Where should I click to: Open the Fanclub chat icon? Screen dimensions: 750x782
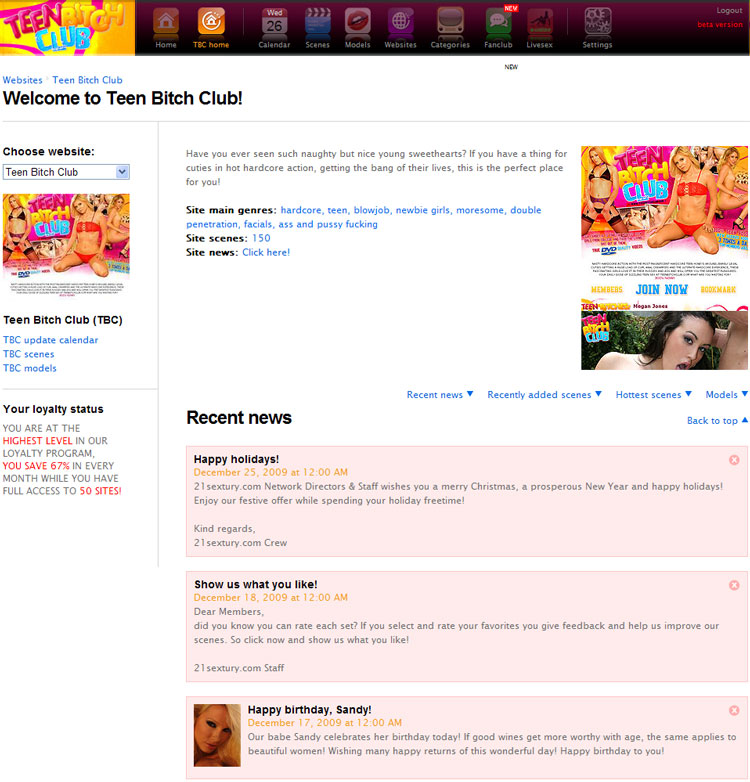[x=498, y=21]
